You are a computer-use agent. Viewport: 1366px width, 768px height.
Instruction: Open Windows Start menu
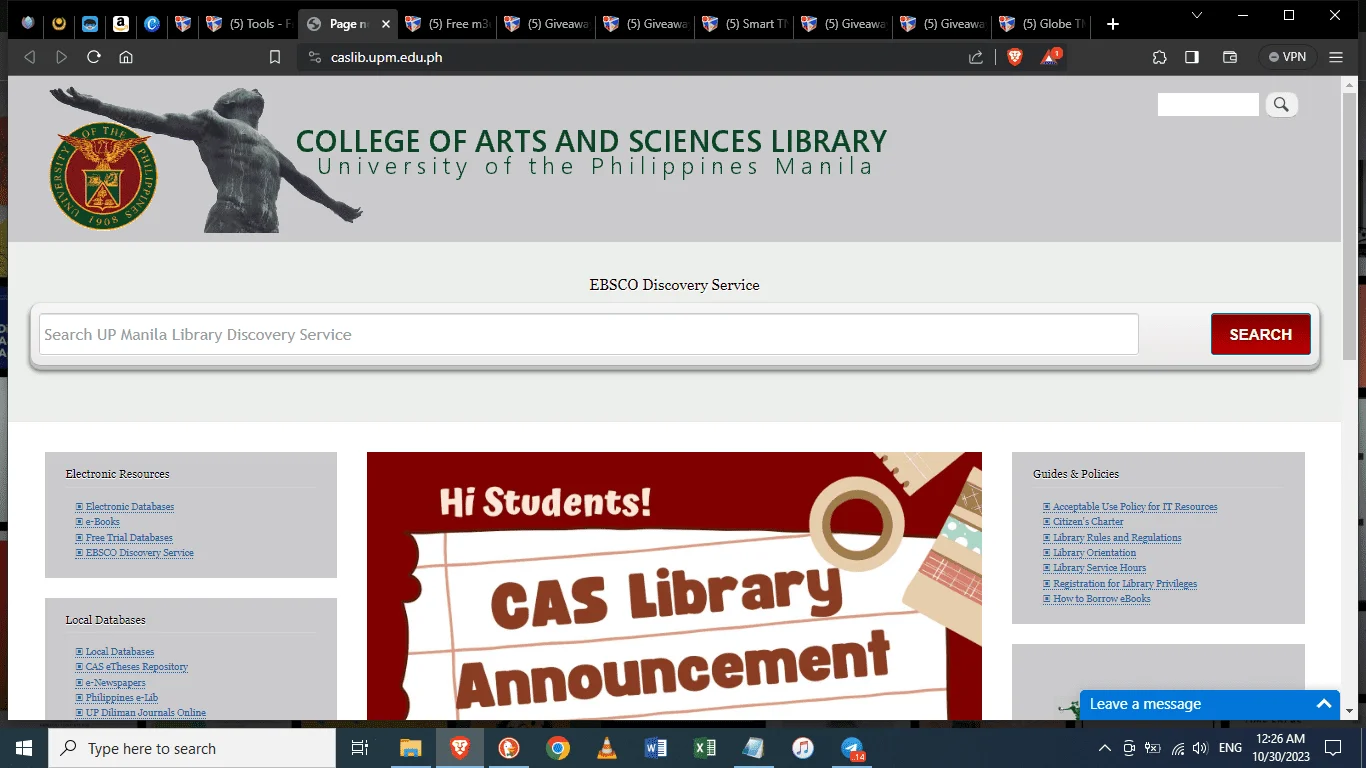pyautogui.click(x=24, y=748)
